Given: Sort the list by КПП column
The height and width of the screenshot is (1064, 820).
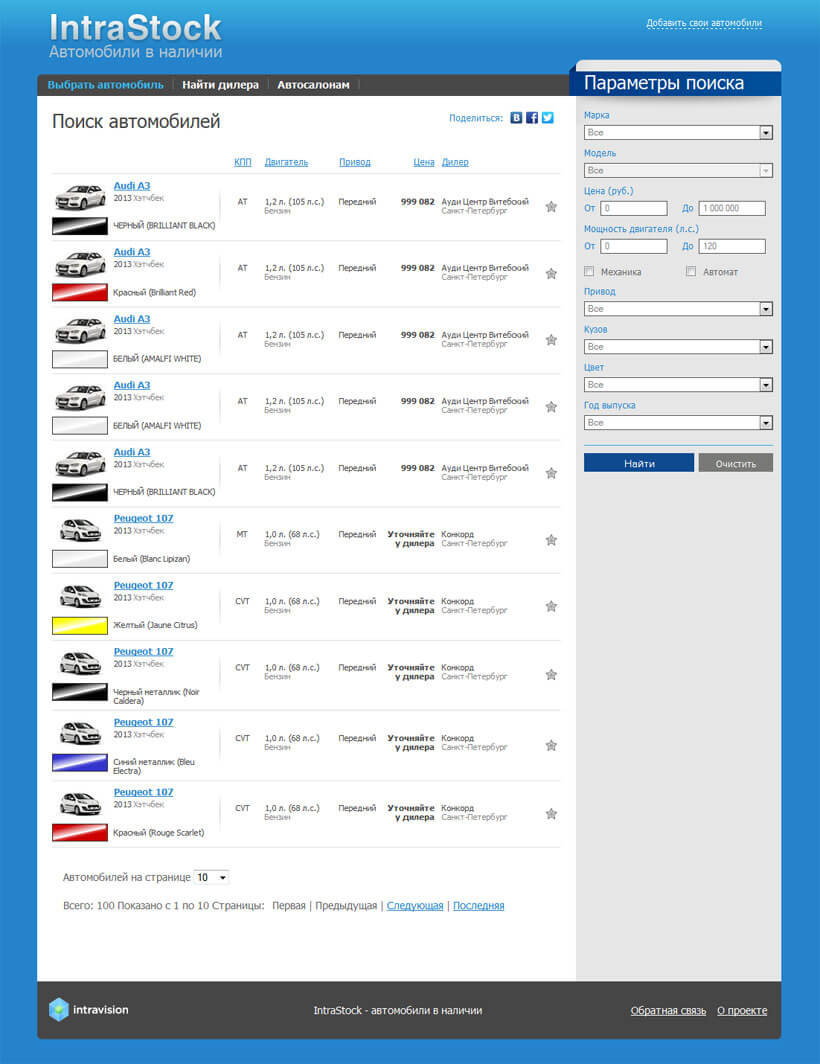Looking at the screenshot, I should (x=242, y=162).
